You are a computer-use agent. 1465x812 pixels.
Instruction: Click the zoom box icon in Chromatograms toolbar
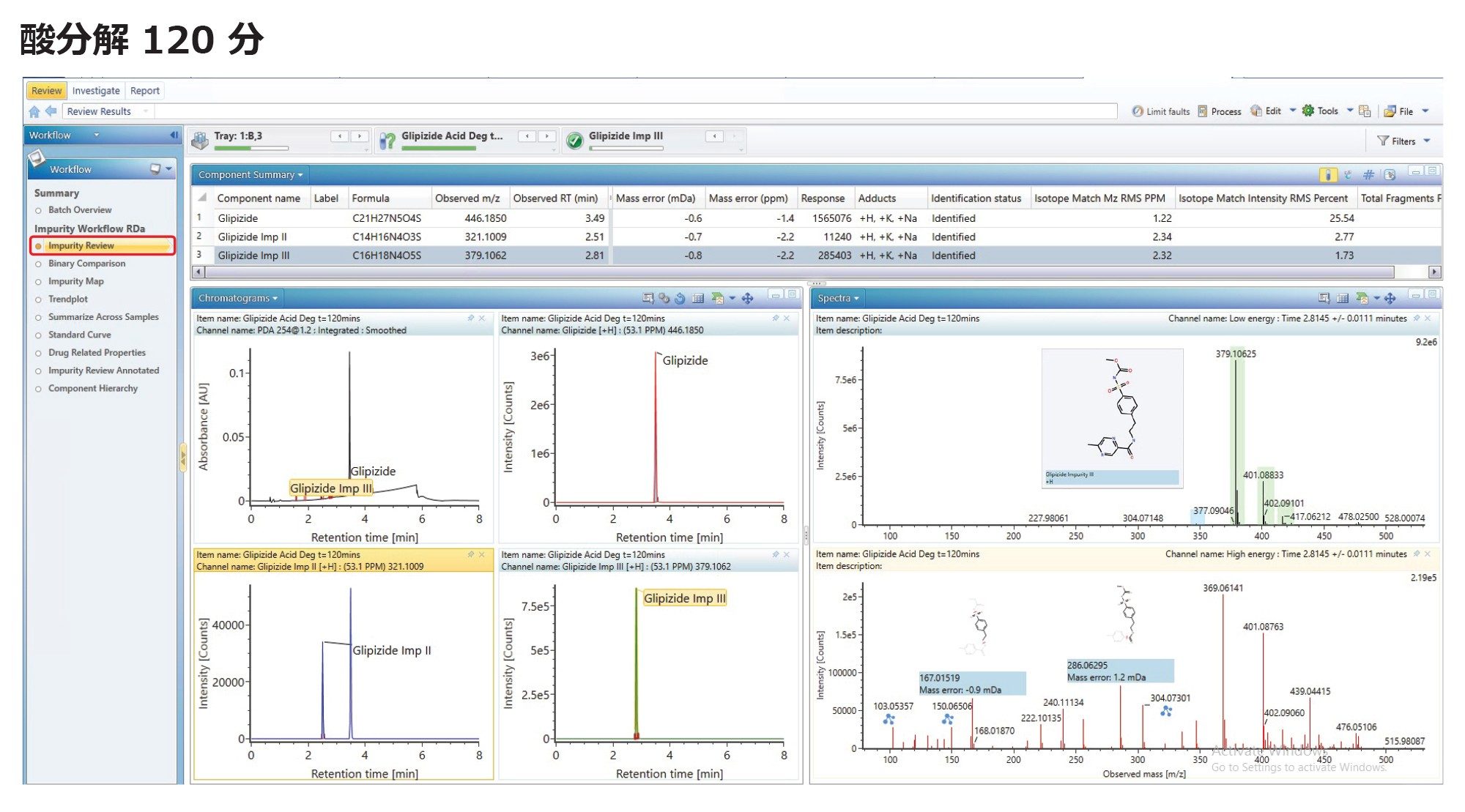648,298
